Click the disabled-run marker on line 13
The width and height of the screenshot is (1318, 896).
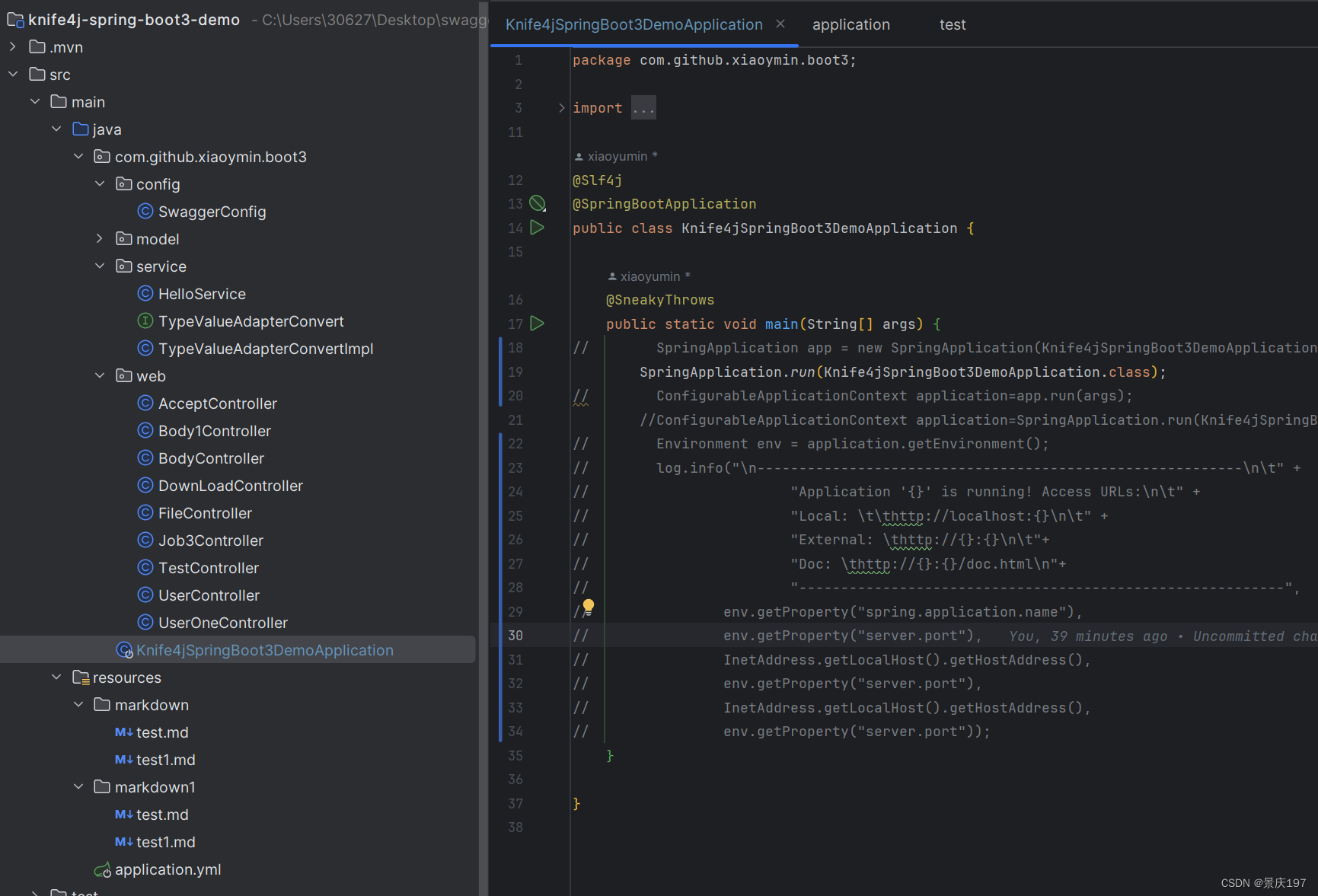tap(538, 203)
